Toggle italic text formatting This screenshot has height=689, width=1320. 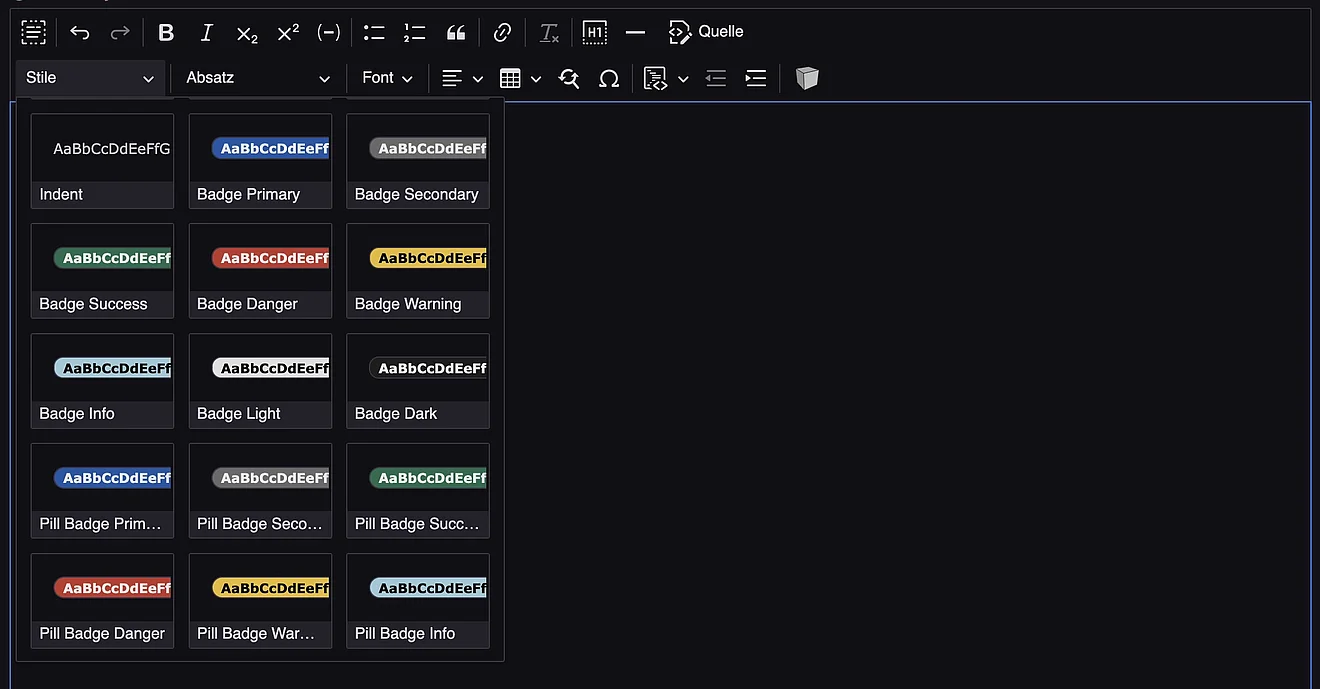[207, 33]
